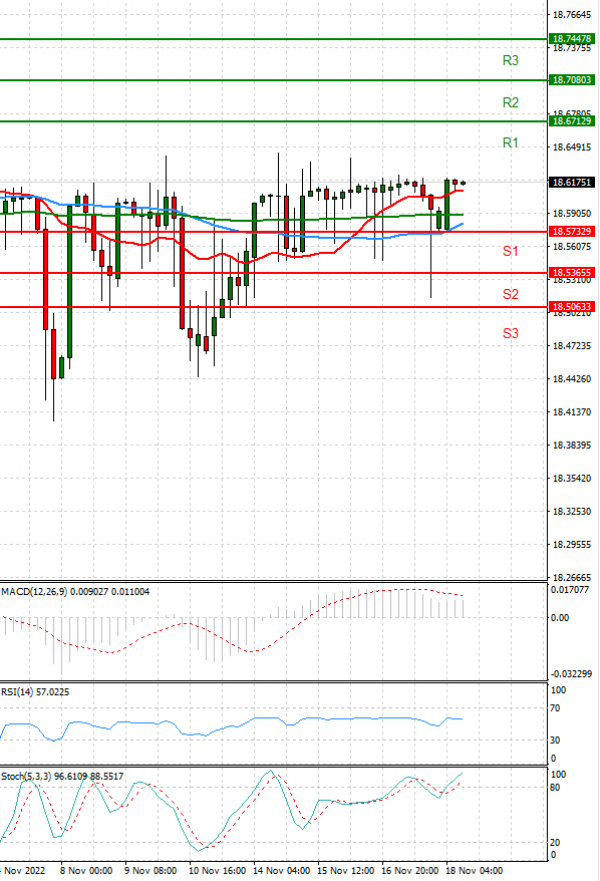The image size is (600, 881).
Task: Click the R3 resistance label
Action: pyautogui.click(x=510, y=61)
